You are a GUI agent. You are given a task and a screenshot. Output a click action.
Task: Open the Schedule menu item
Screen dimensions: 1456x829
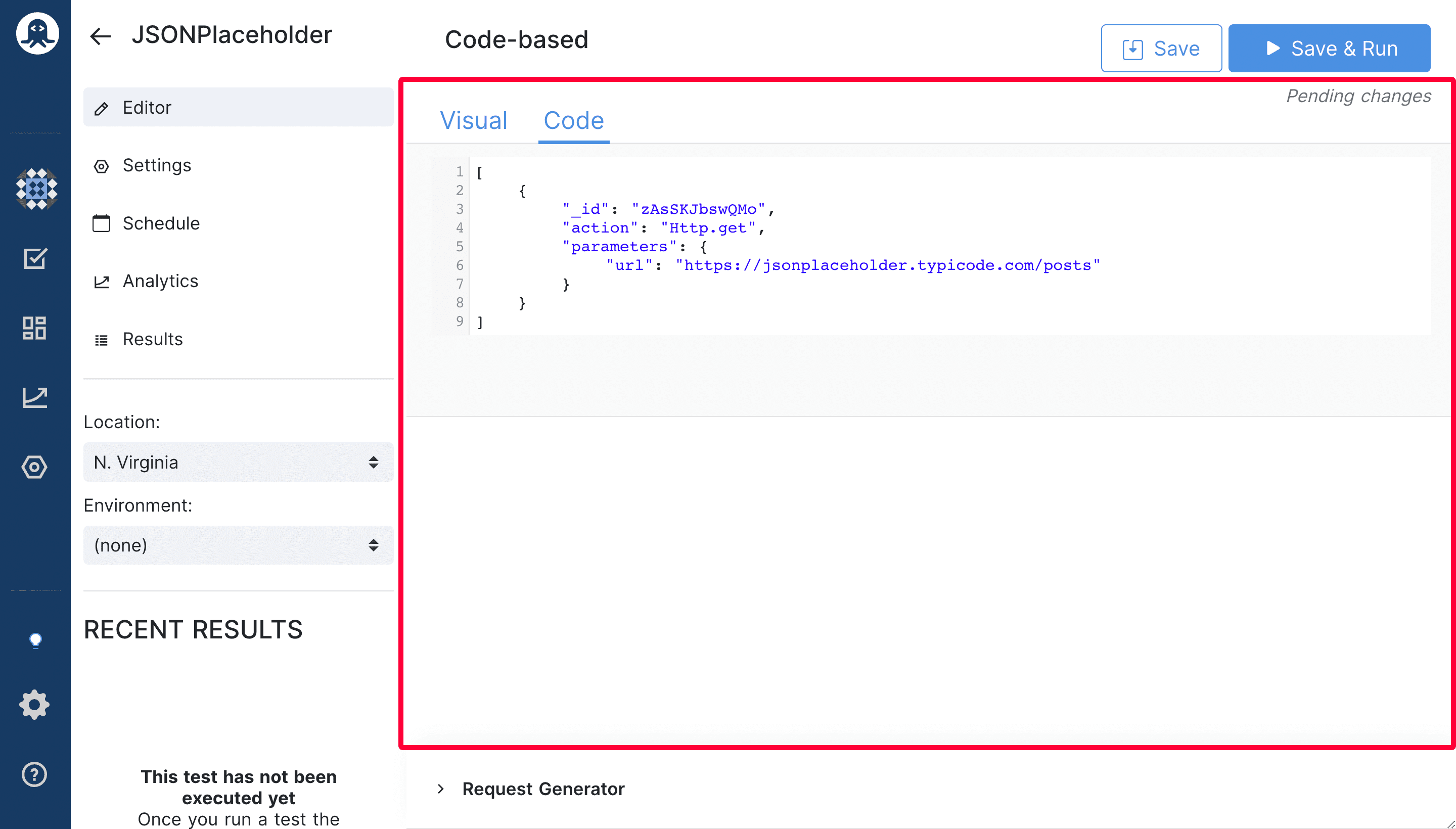tap(238, 223)
